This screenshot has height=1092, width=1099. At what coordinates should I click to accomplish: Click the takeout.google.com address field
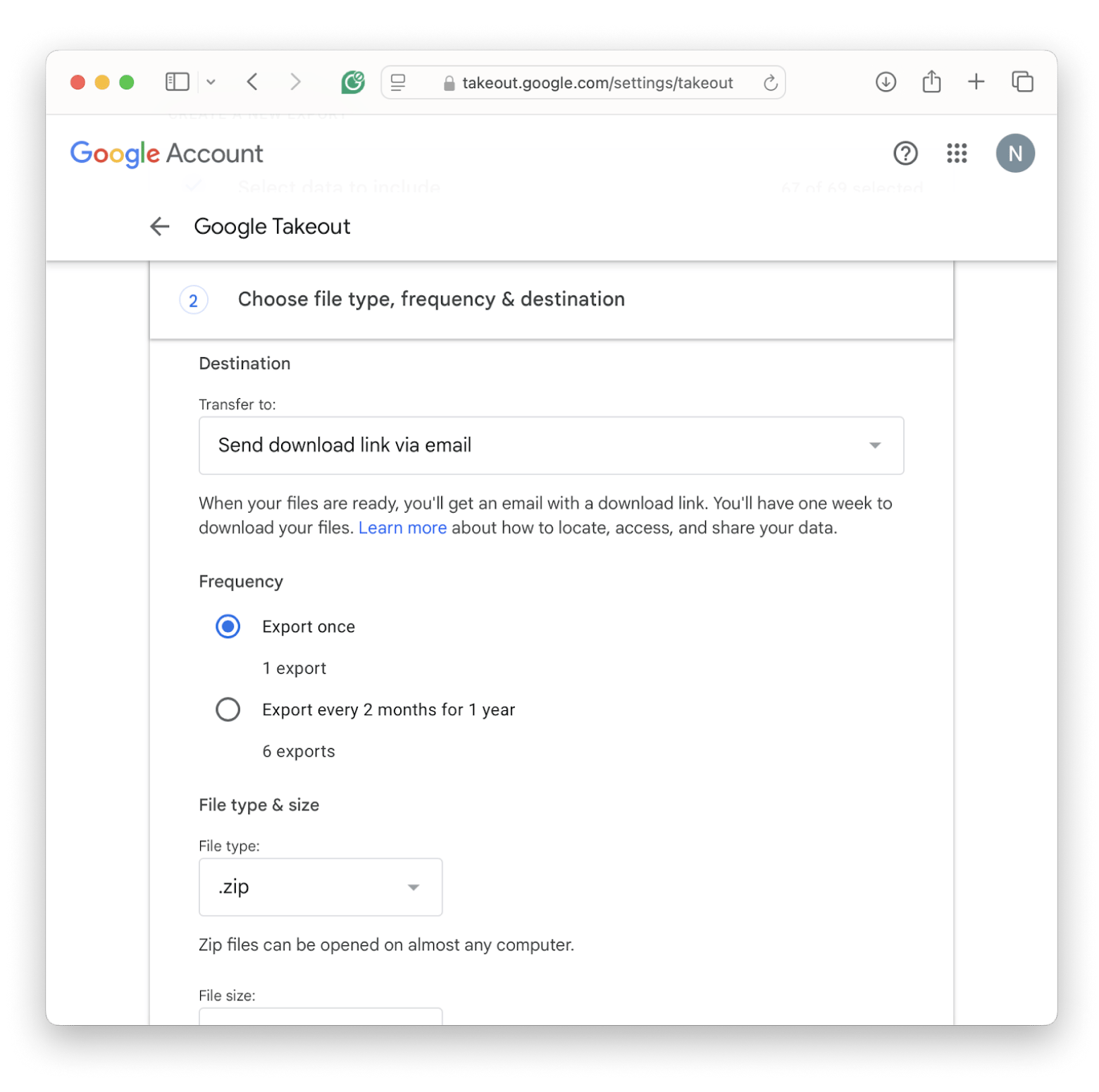coord(597,83)
